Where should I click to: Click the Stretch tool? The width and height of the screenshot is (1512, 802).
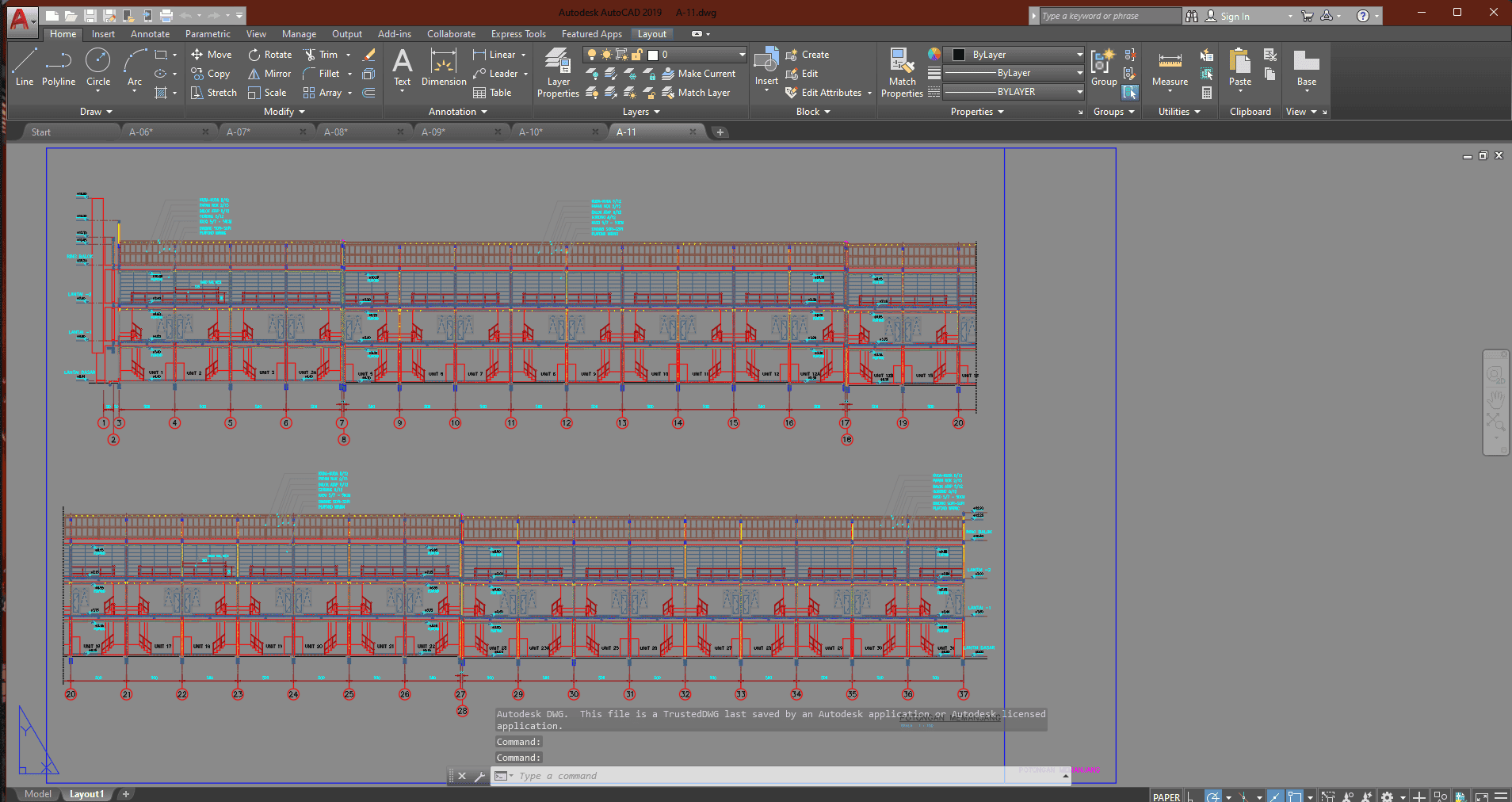coord(214,93)
